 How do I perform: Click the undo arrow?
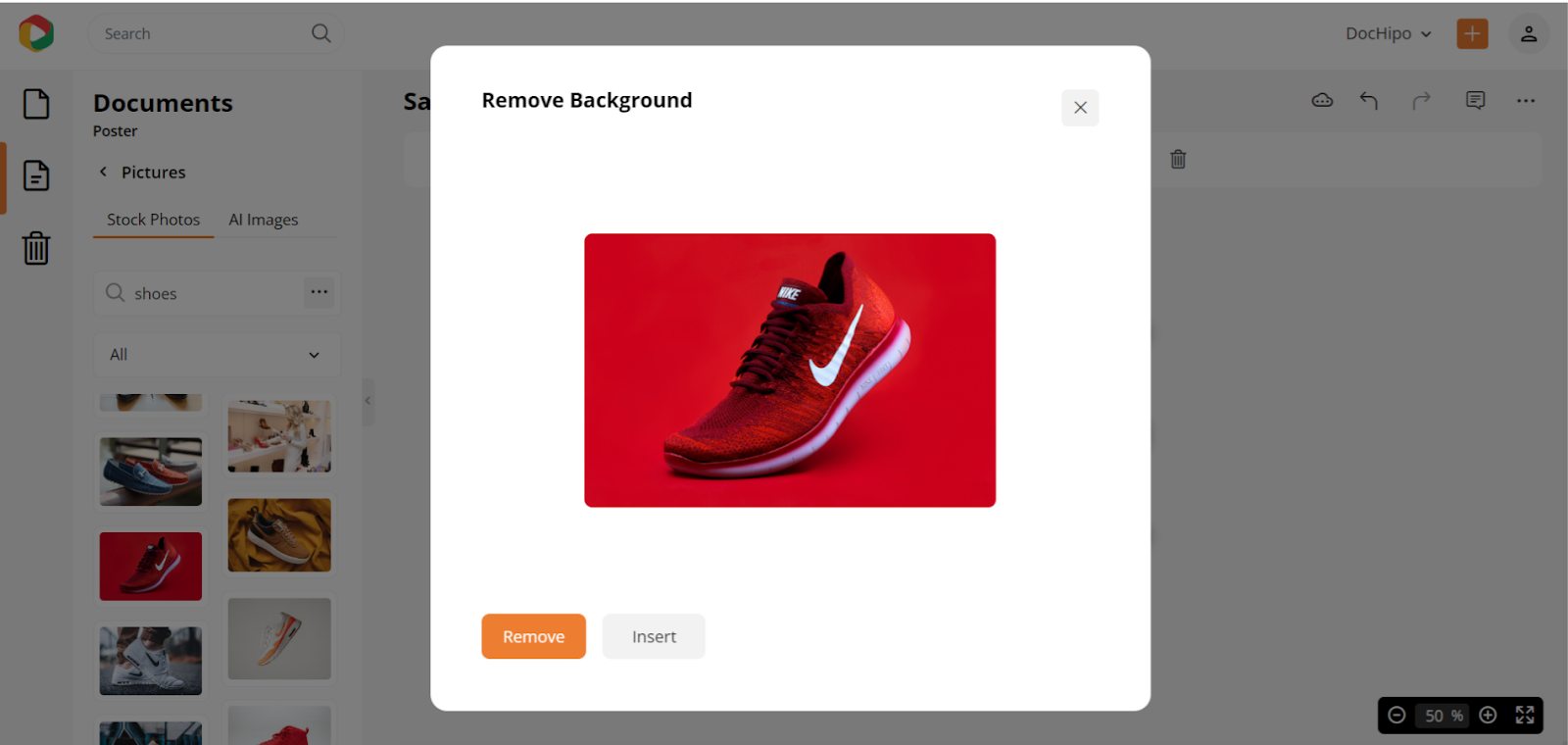1369,100
